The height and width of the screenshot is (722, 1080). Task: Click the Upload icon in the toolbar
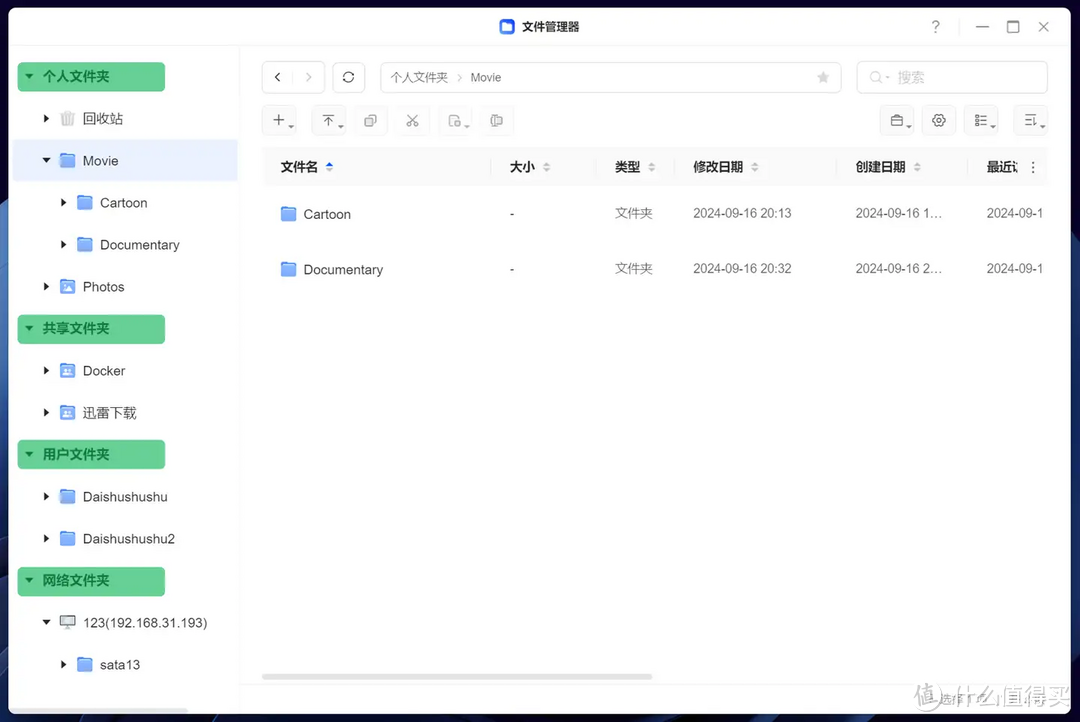coord(329,120)
